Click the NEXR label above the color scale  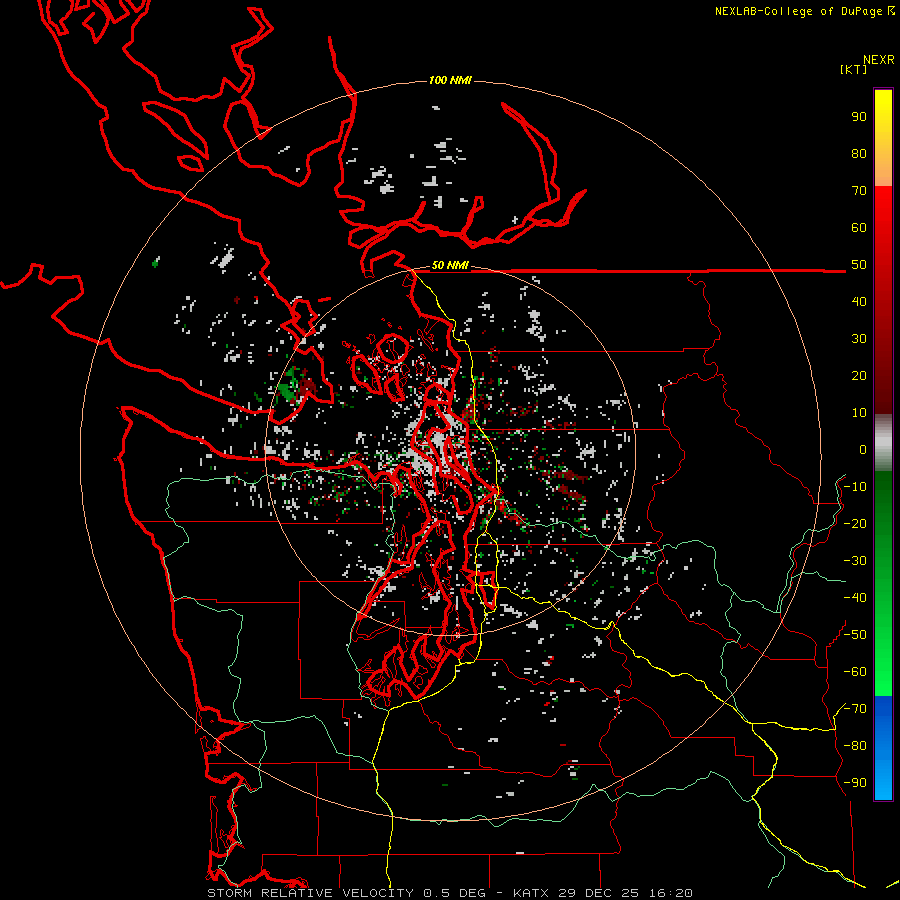(879, 60)
